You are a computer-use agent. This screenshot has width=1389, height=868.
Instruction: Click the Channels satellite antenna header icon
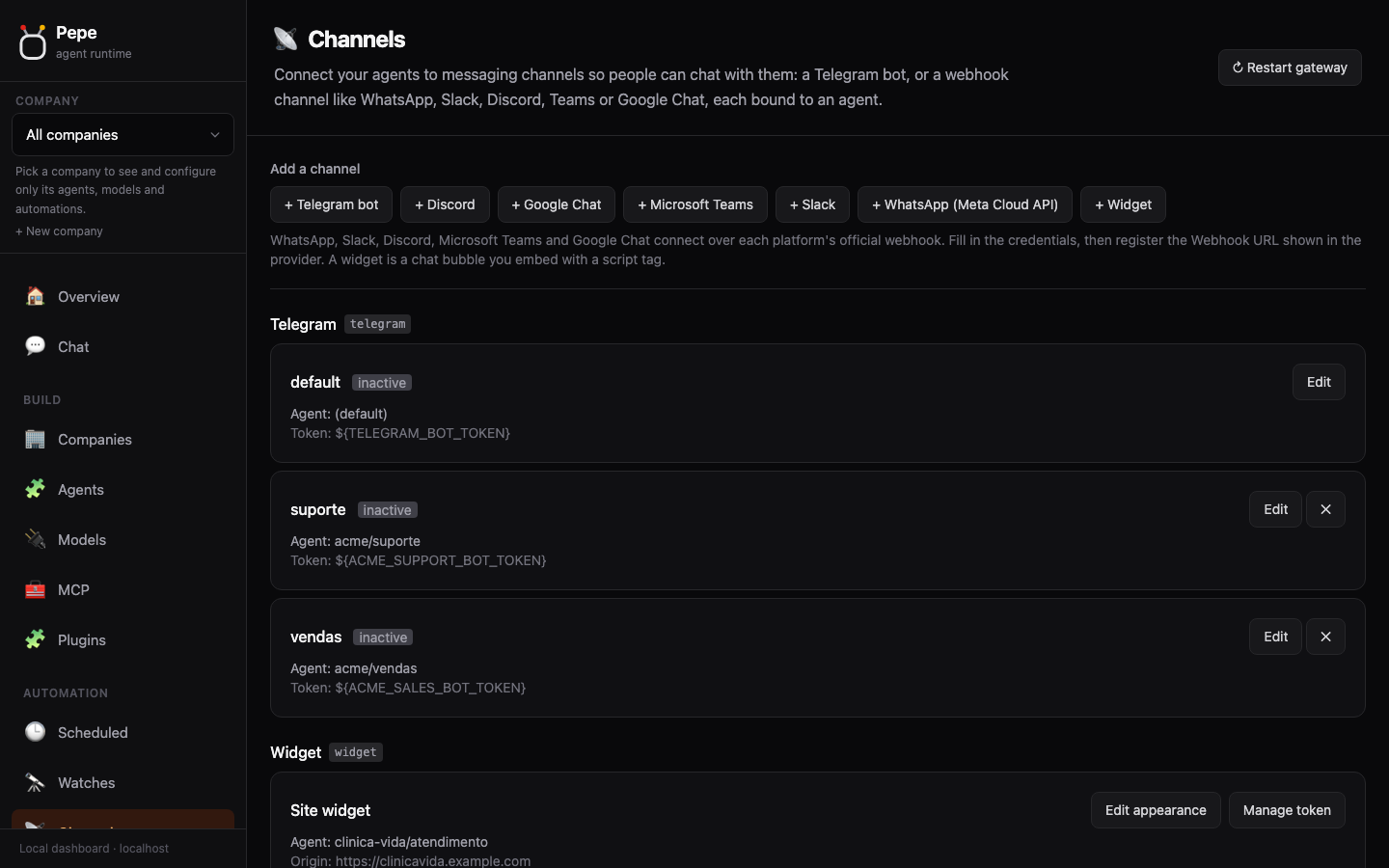286,39
